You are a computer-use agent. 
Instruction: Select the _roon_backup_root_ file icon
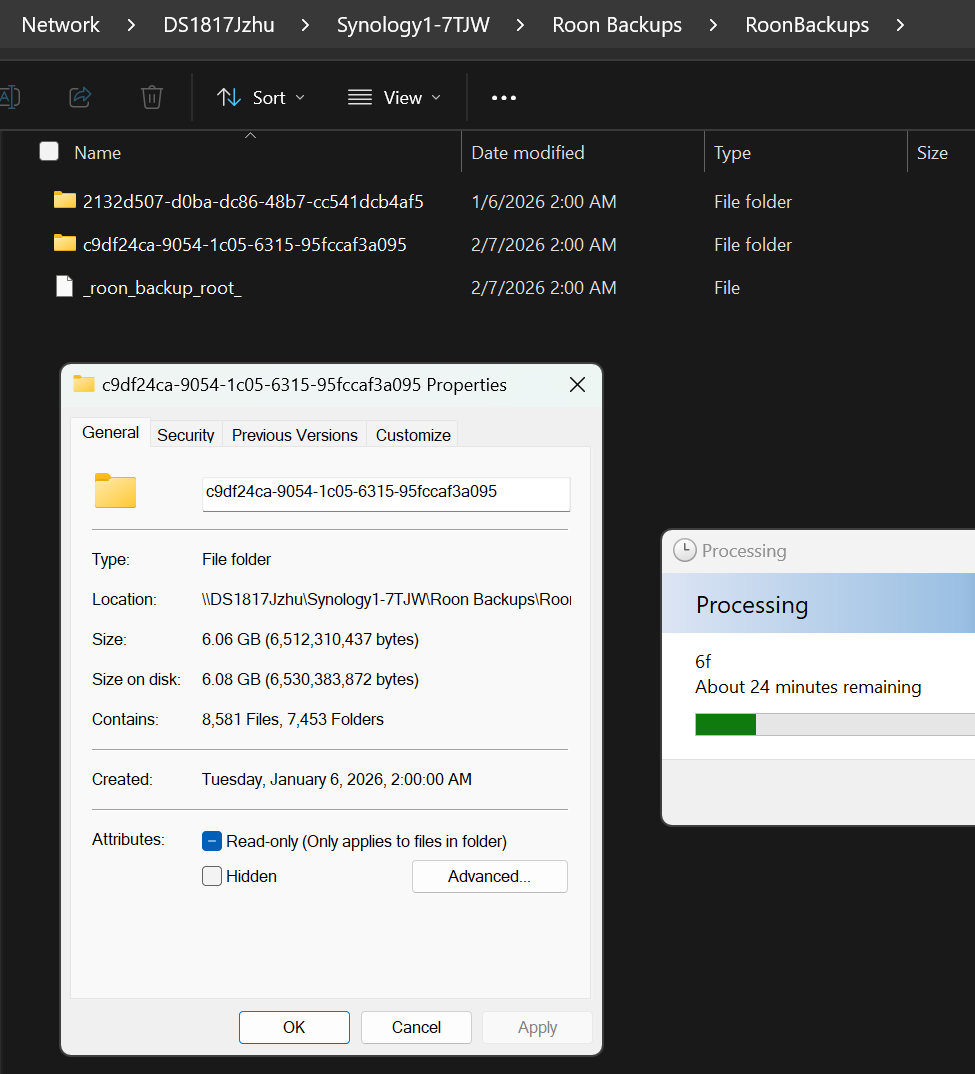[65, 287]
